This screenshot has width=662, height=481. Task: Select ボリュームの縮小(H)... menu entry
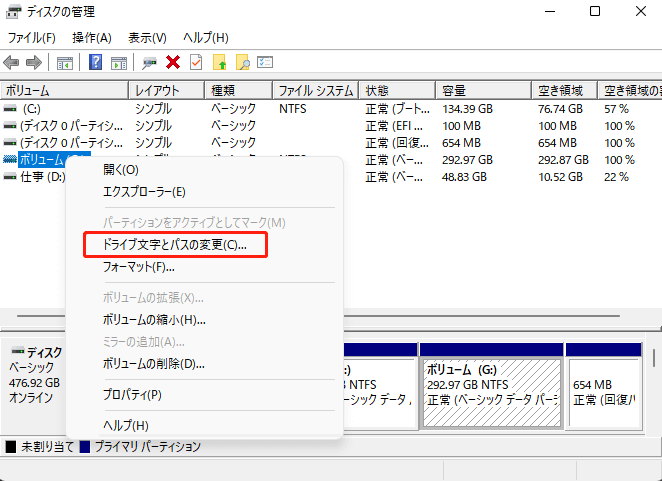point(154,320)
